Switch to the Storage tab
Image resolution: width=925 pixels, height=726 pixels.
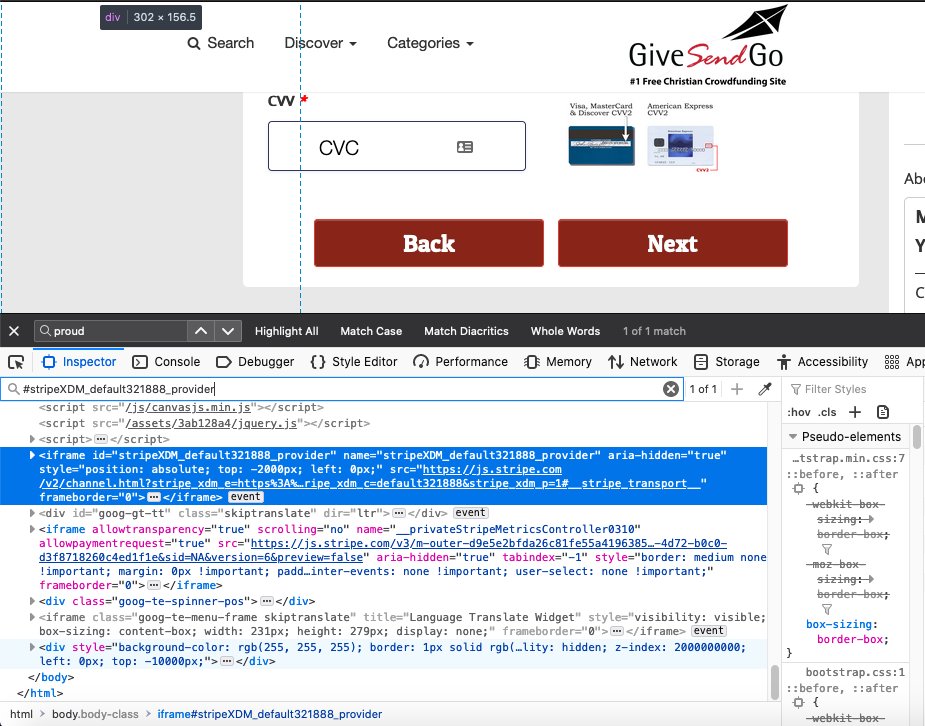[726, 362]
